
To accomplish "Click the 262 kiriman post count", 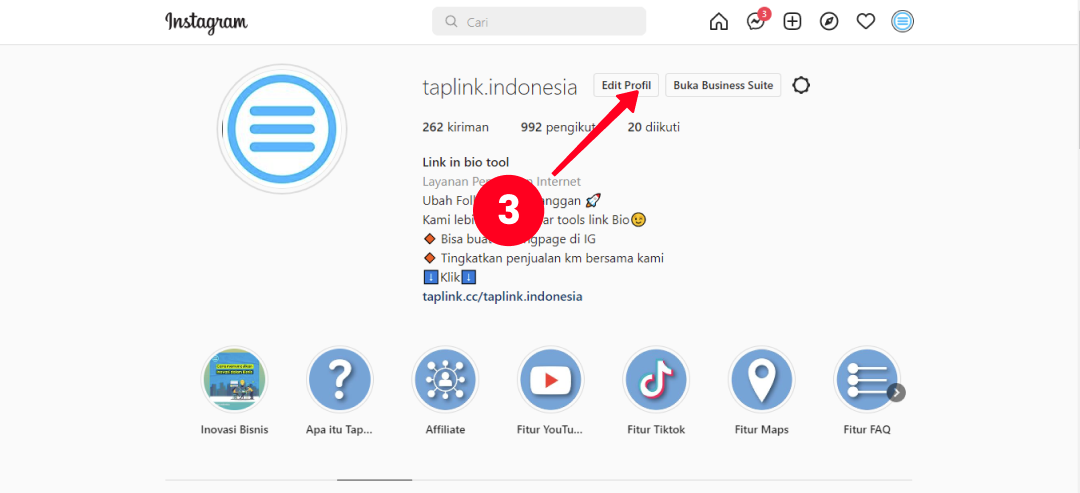I will click(x=455, y=127).
